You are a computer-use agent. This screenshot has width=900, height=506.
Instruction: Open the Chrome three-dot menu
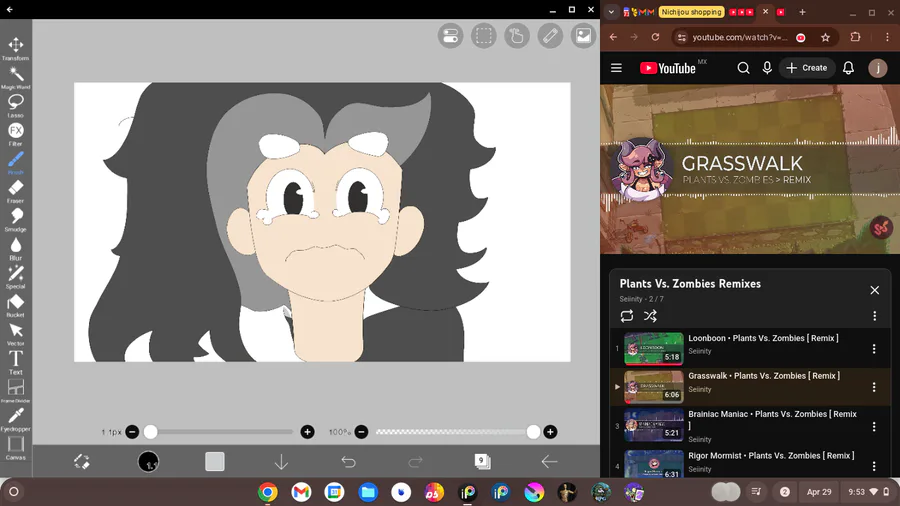[887, 37]
